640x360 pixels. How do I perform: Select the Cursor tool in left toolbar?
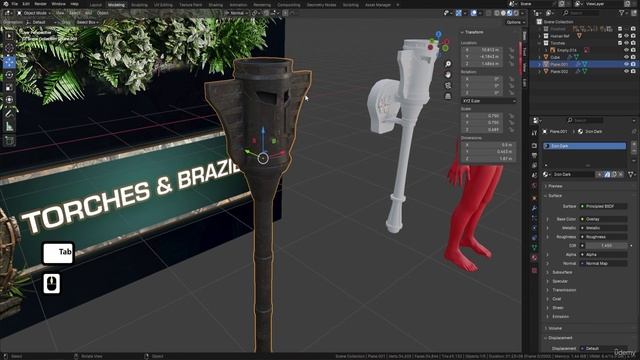[9, 49]
